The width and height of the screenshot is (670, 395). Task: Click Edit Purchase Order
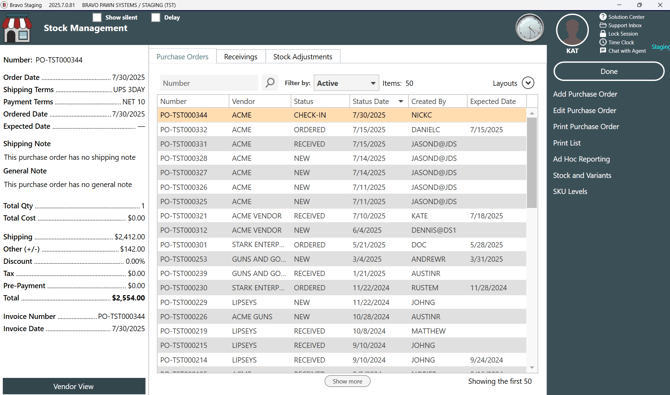coord(585,110)
